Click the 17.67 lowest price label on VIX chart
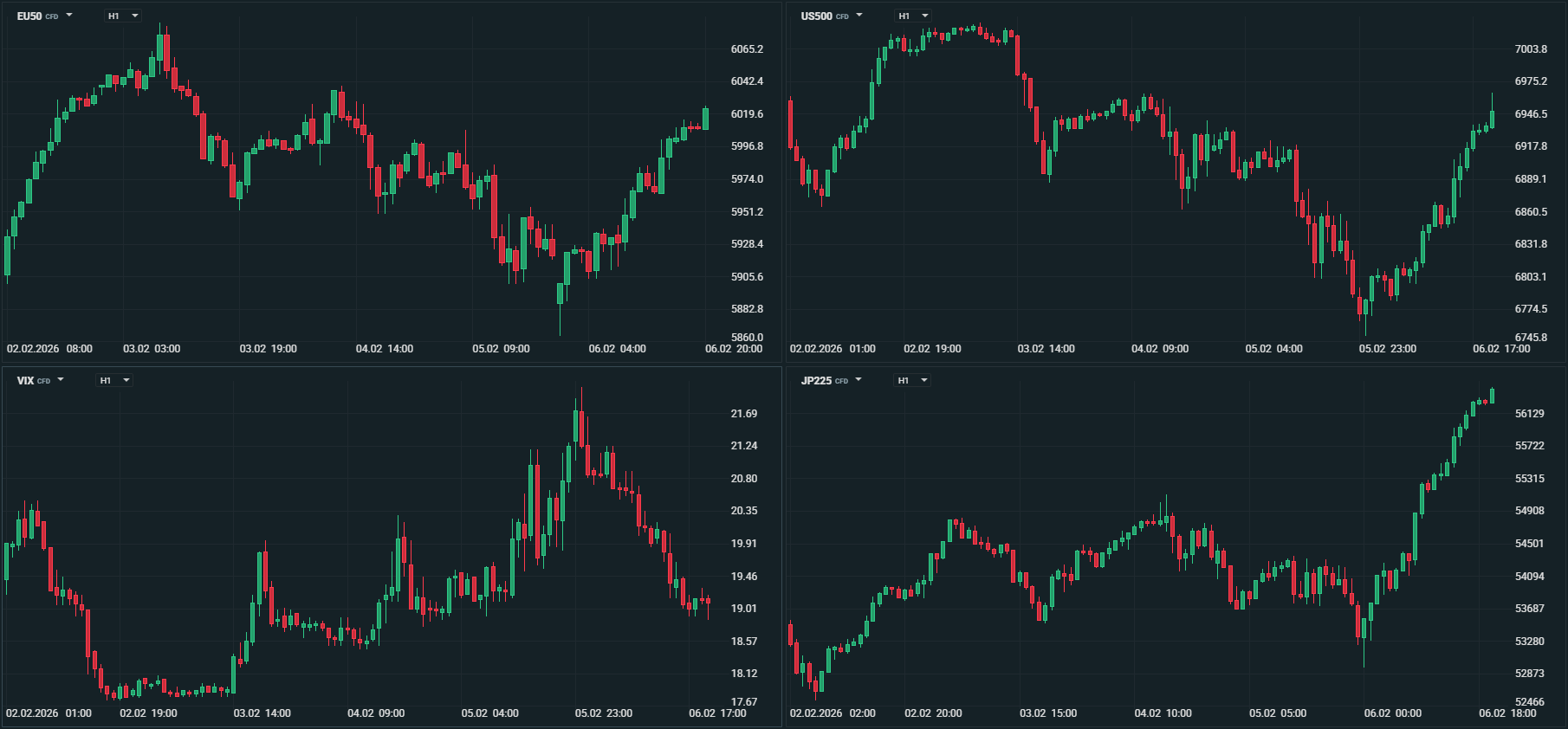Viewport: 1568px width, 729px height. coord(744,702)
